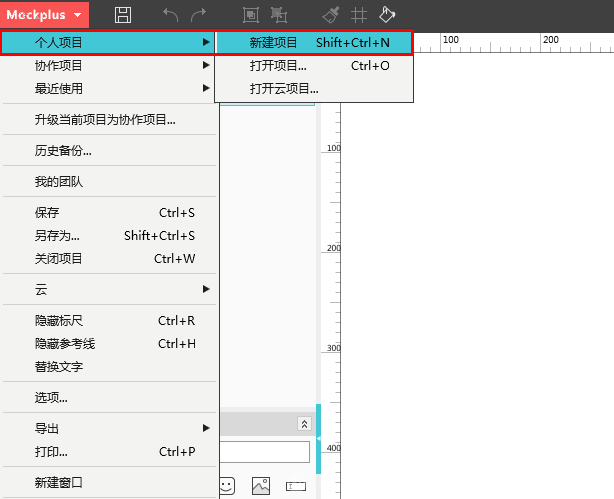Select the smiley face component icon
Viewport: 614px width, 499px height.
[x=227, y=486]
